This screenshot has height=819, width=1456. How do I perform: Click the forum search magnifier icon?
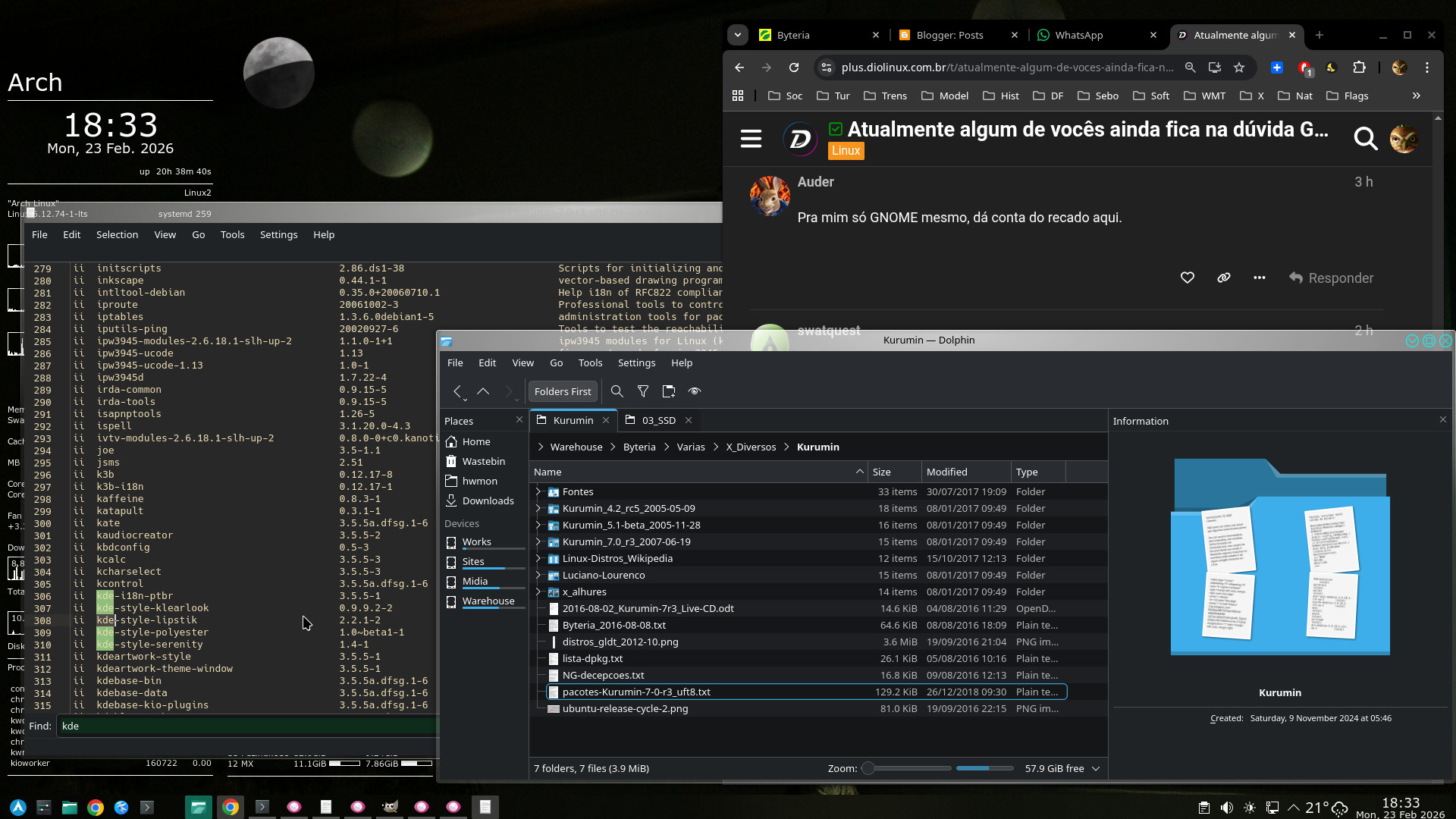coord(1365,139)
